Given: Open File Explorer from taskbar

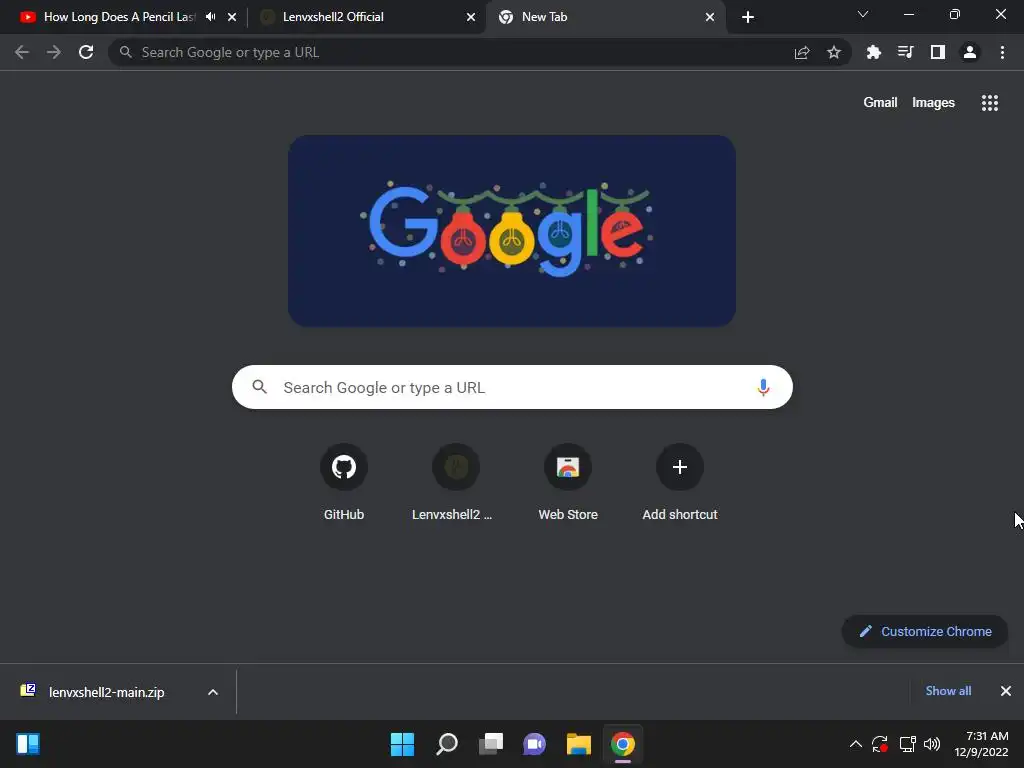Looking at the screenshot, I should pyautogui.click(x=579, y=744).
